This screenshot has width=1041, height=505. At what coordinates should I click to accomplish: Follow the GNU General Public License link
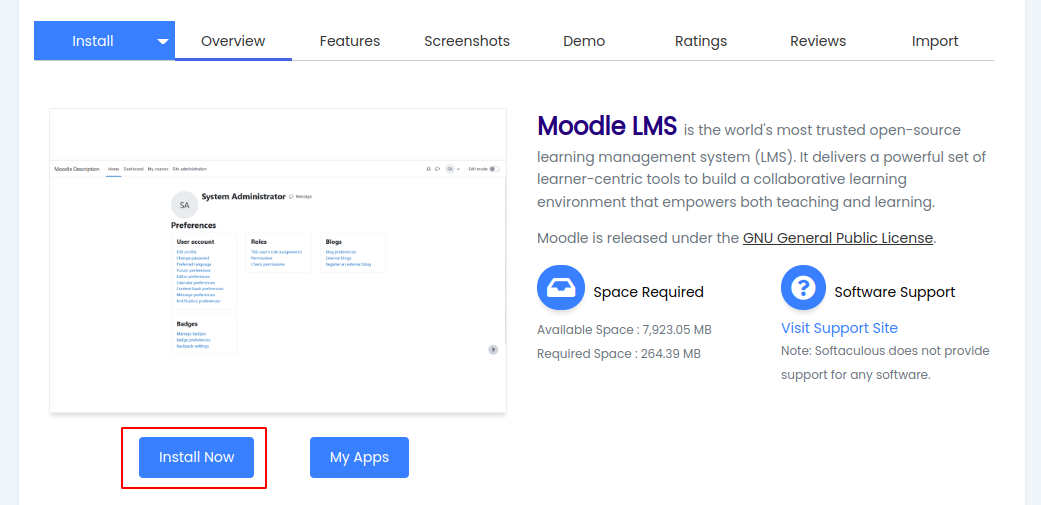[838, 238]
